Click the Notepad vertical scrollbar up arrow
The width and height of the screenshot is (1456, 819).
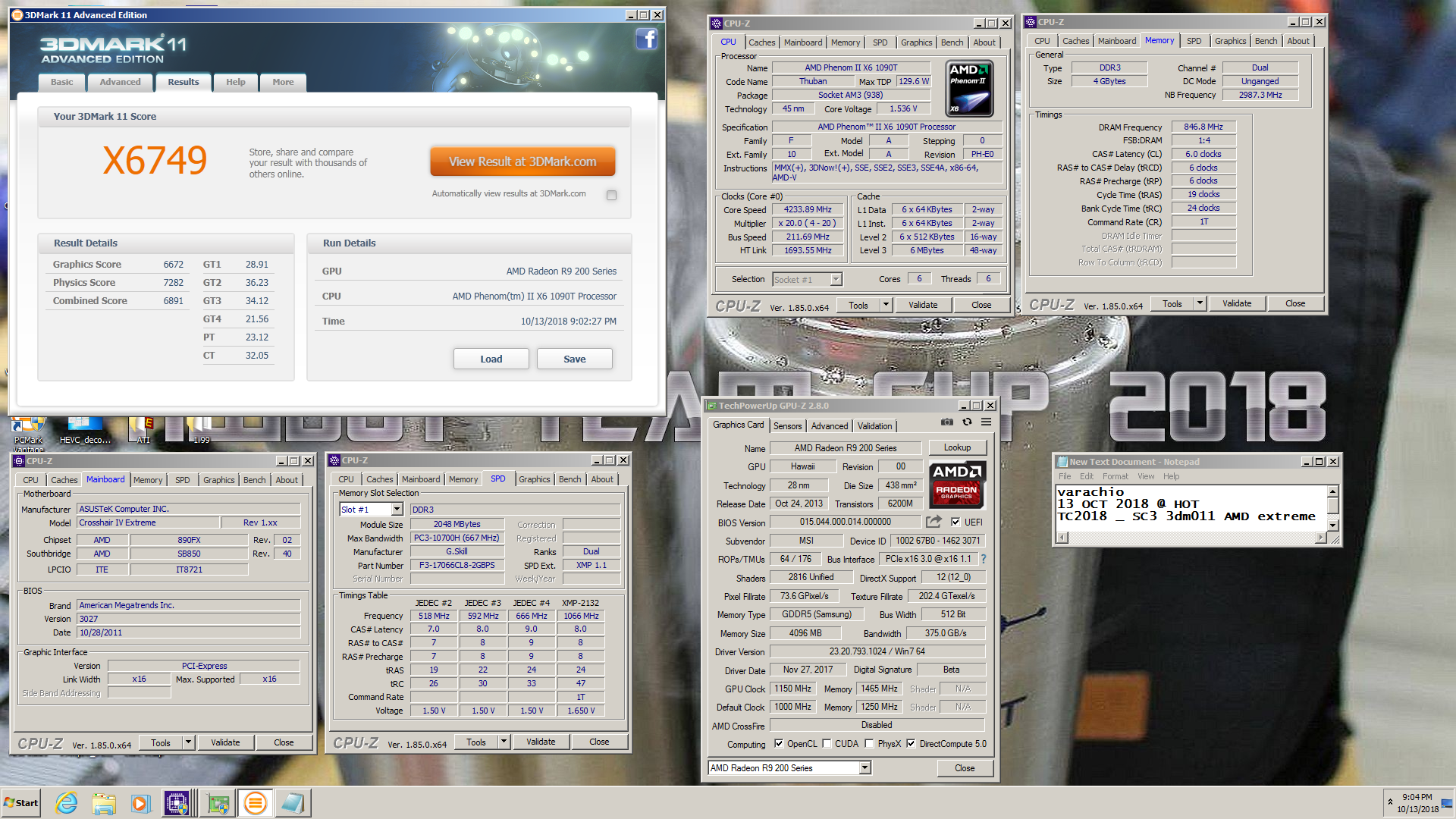[x=1333, y=491]
